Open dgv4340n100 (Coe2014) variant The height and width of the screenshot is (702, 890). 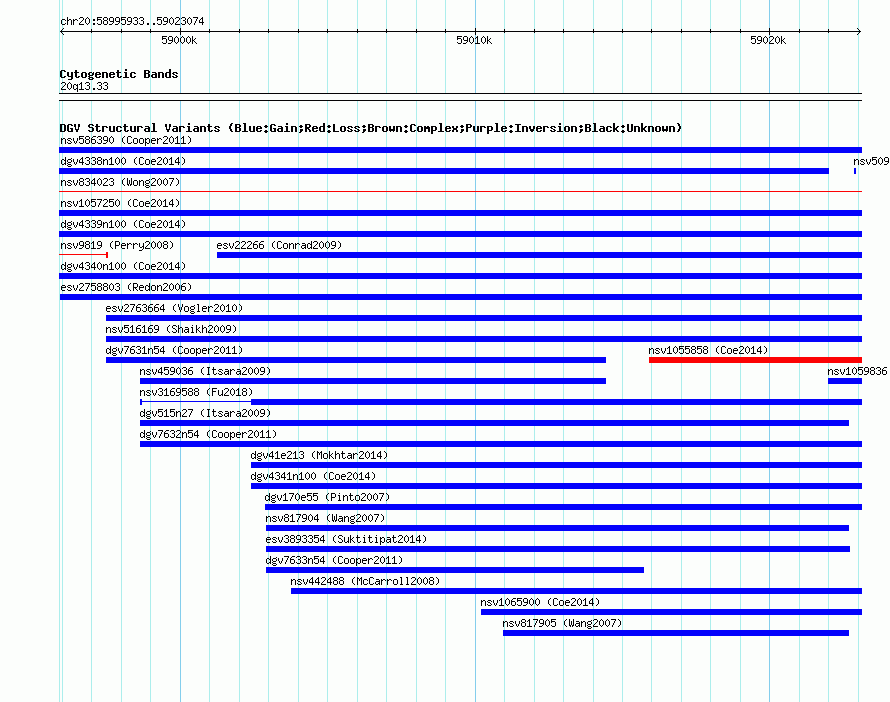click(123, 266)
